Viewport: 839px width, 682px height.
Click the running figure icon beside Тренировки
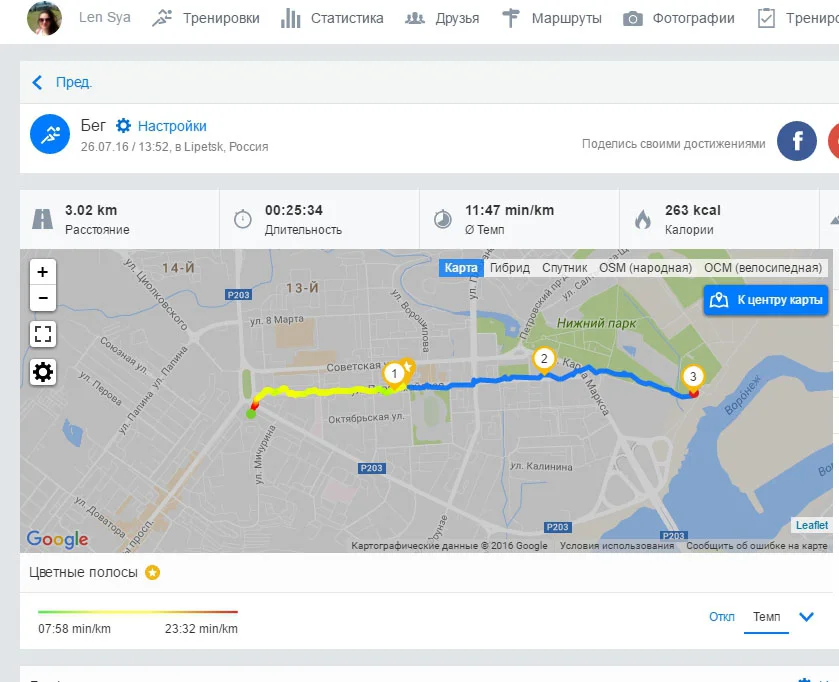(162, 18)
